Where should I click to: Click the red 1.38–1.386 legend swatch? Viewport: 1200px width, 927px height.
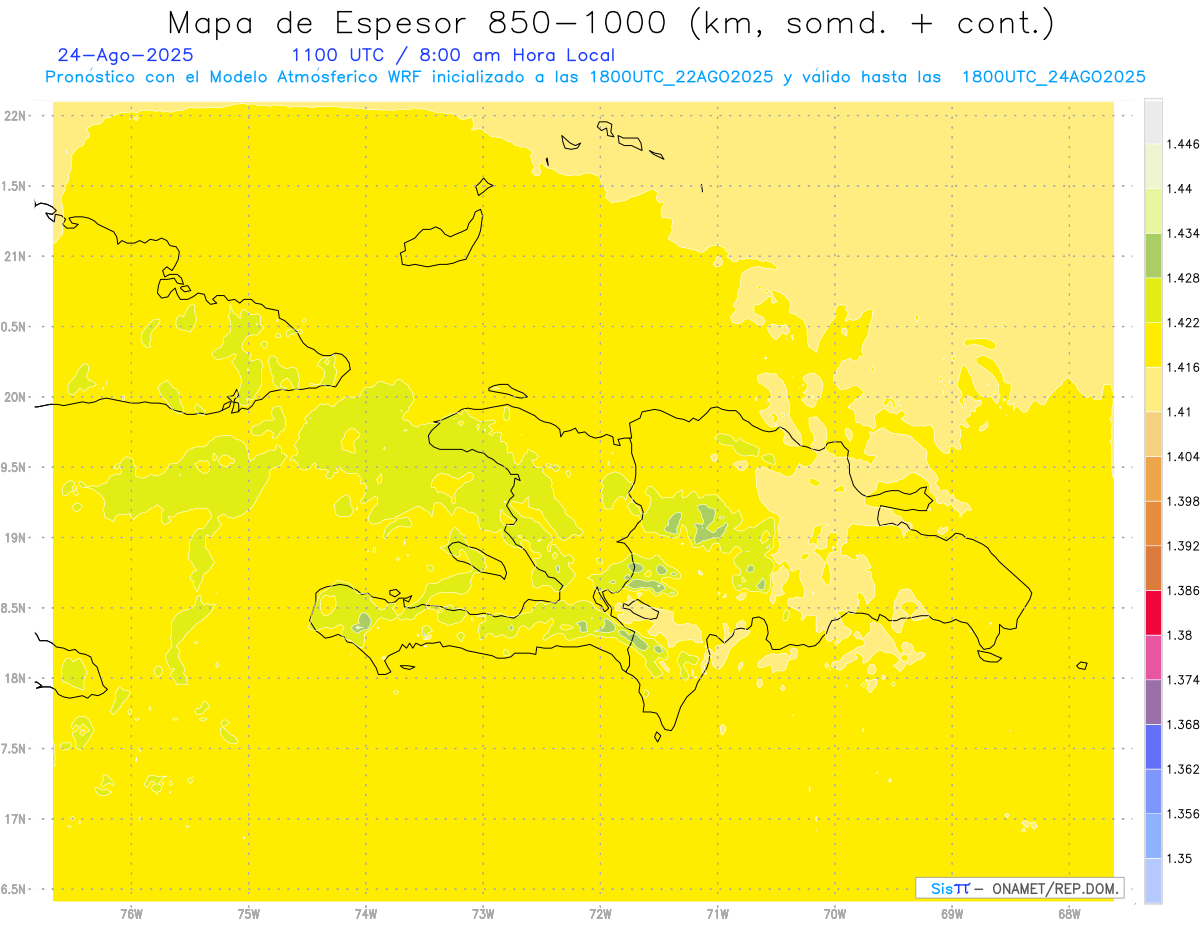(1153, 613)
